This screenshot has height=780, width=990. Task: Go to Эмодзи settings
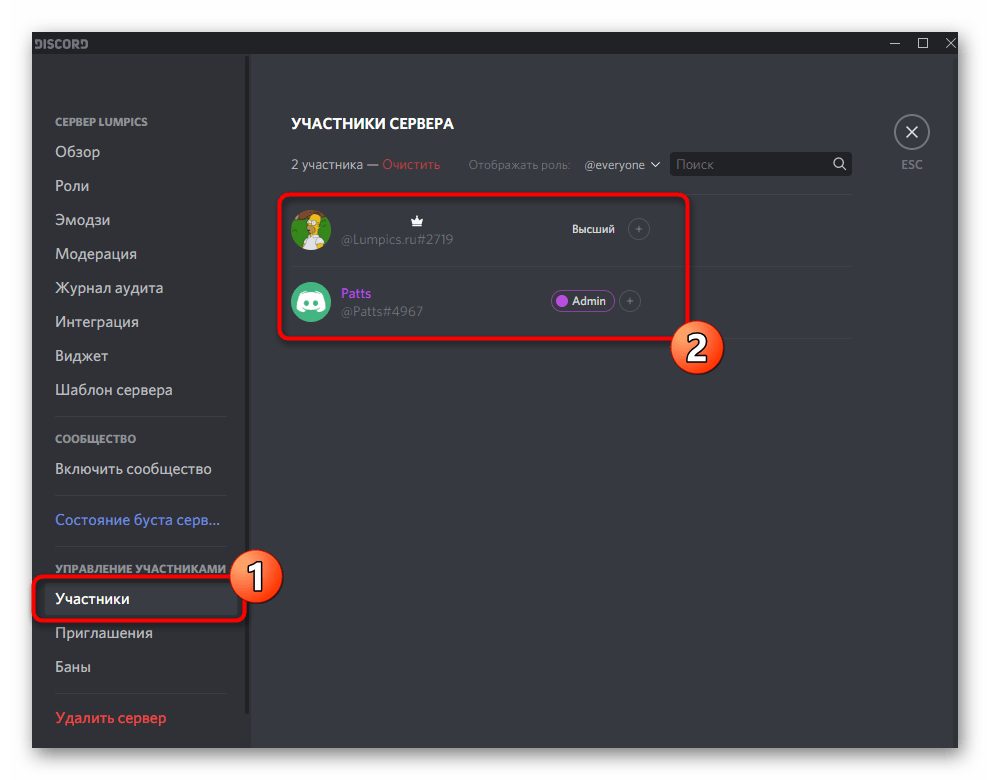(83, 220)
